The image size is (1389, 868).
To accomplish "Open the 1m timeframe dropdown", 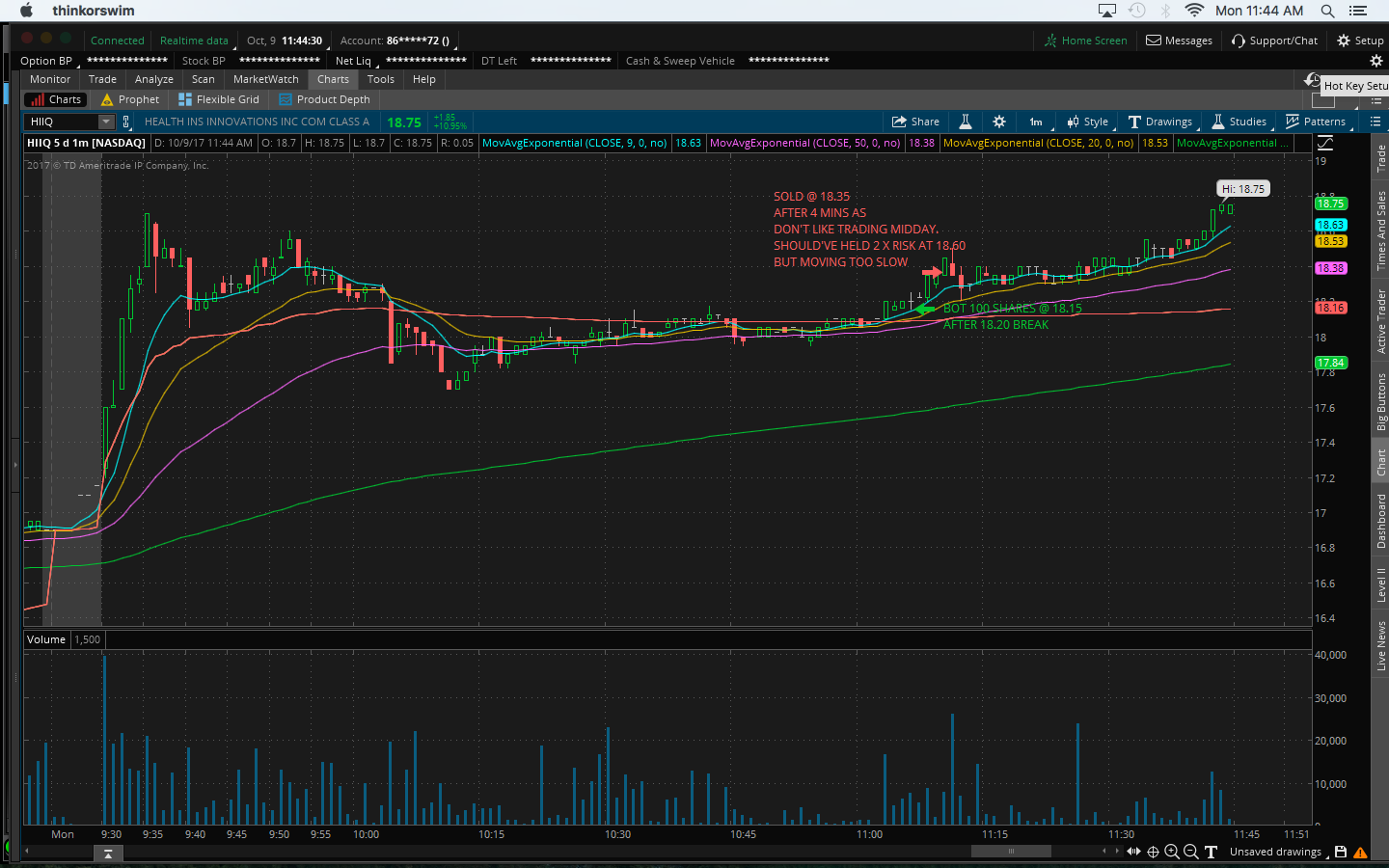I will (1036, 122).
